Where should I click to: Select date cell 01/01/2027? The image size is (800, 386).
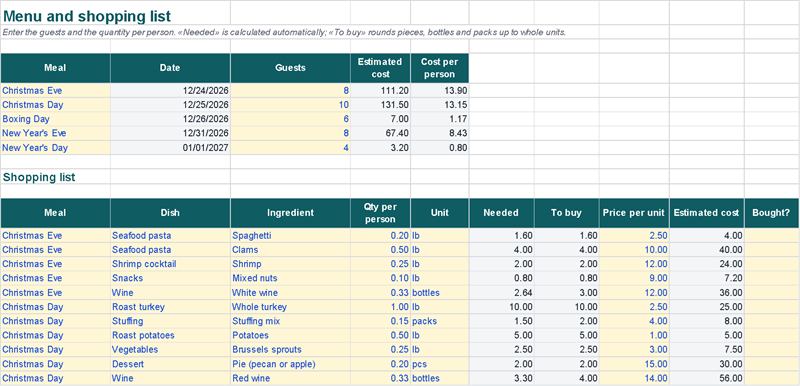point(170,148)
